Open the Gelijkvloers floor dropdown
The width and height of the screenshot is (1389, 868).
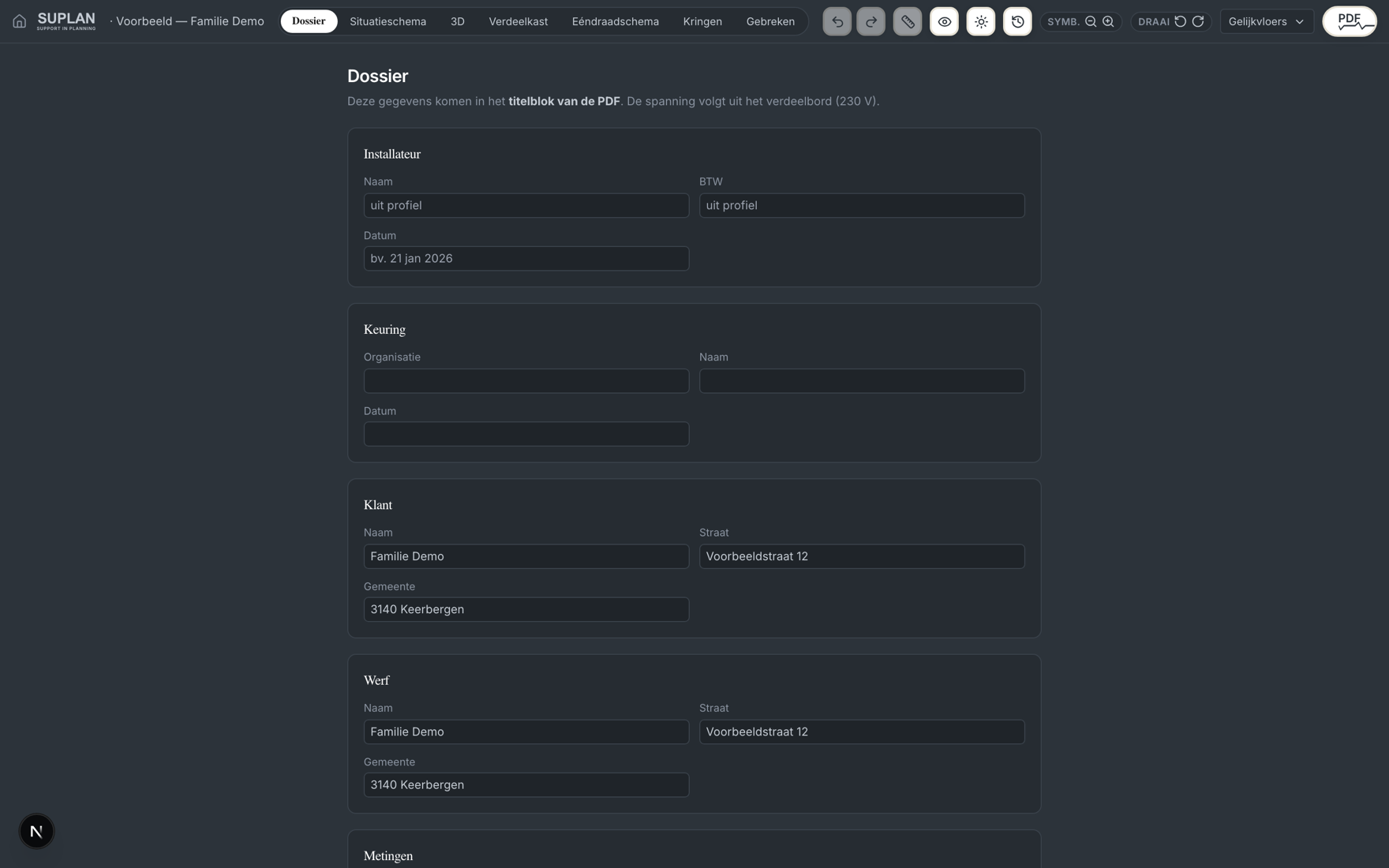coord(1267,21)
